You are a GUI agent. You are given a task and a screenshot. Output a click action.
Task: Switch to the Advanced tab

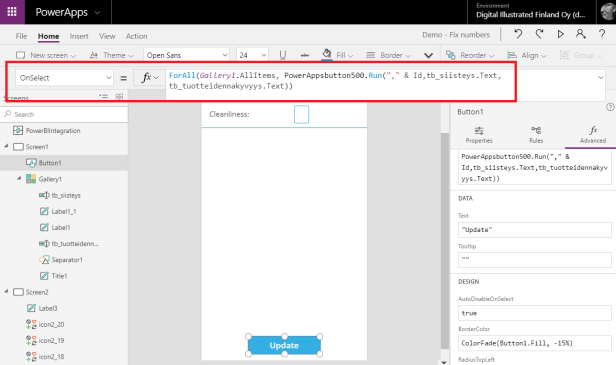(593, 135)
